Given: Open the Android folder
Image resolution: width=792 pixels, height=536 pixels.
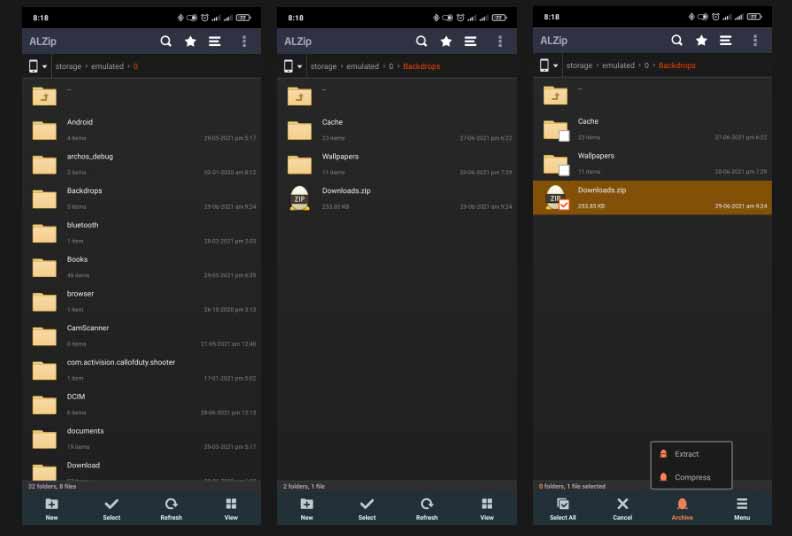Looking at the screenshot, I should [141, 129].
